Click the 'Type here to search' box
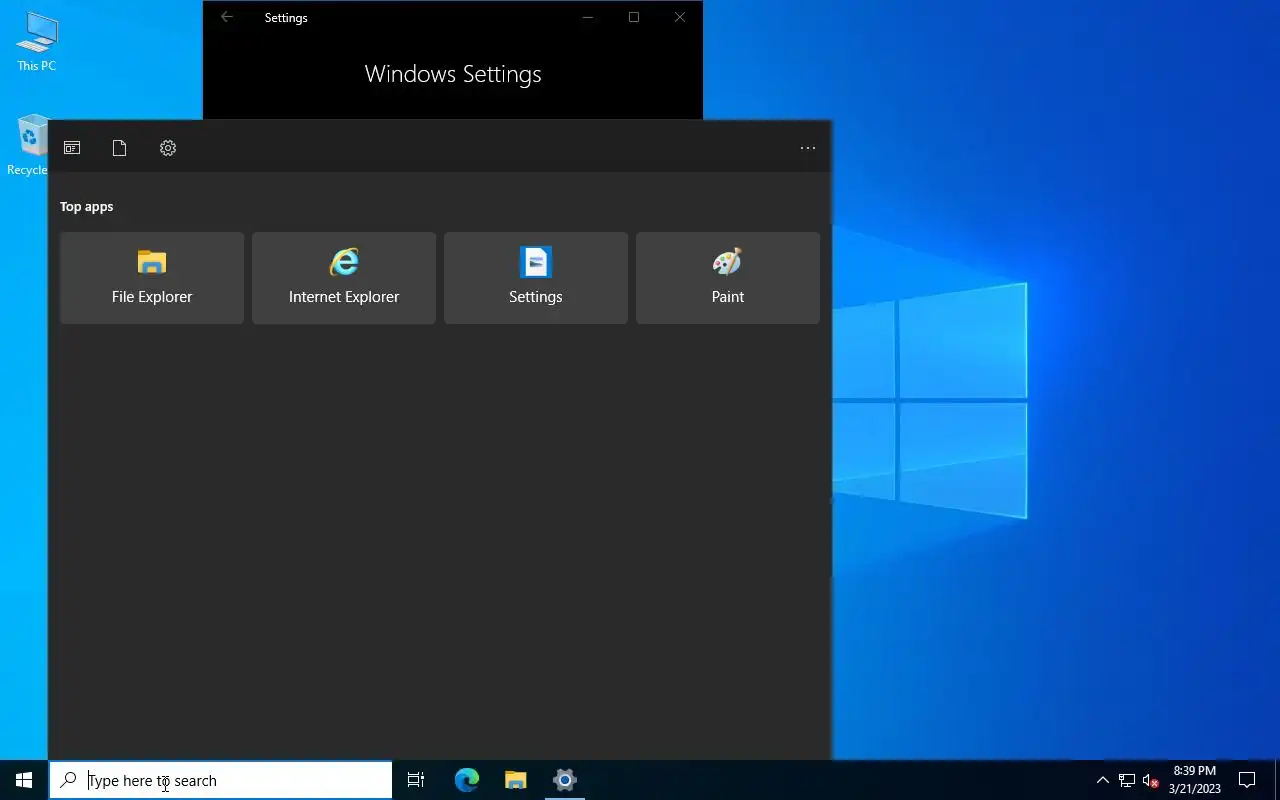 pos(221,780)
